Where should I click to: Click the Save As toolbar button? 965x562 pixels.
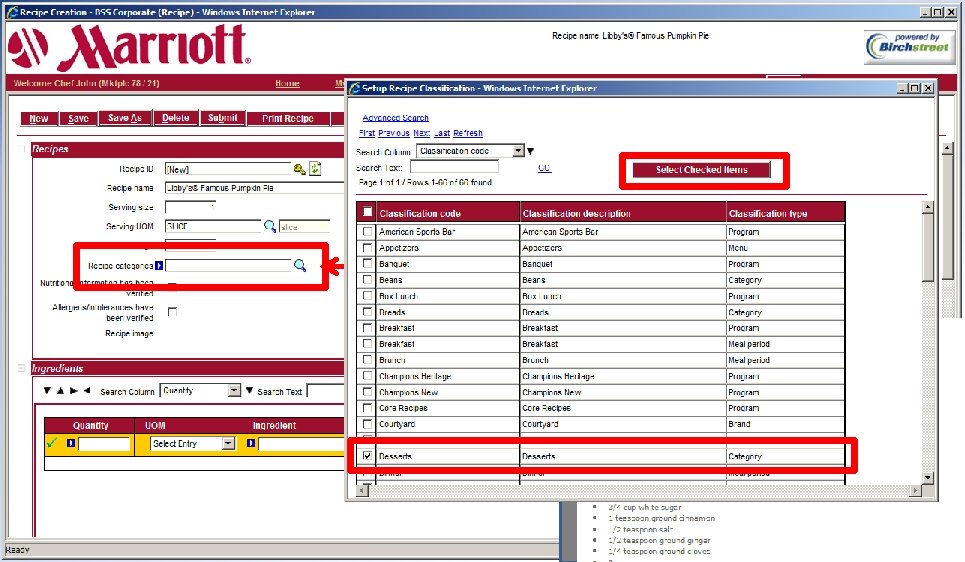pyautogui.click(x=125, y=118)
